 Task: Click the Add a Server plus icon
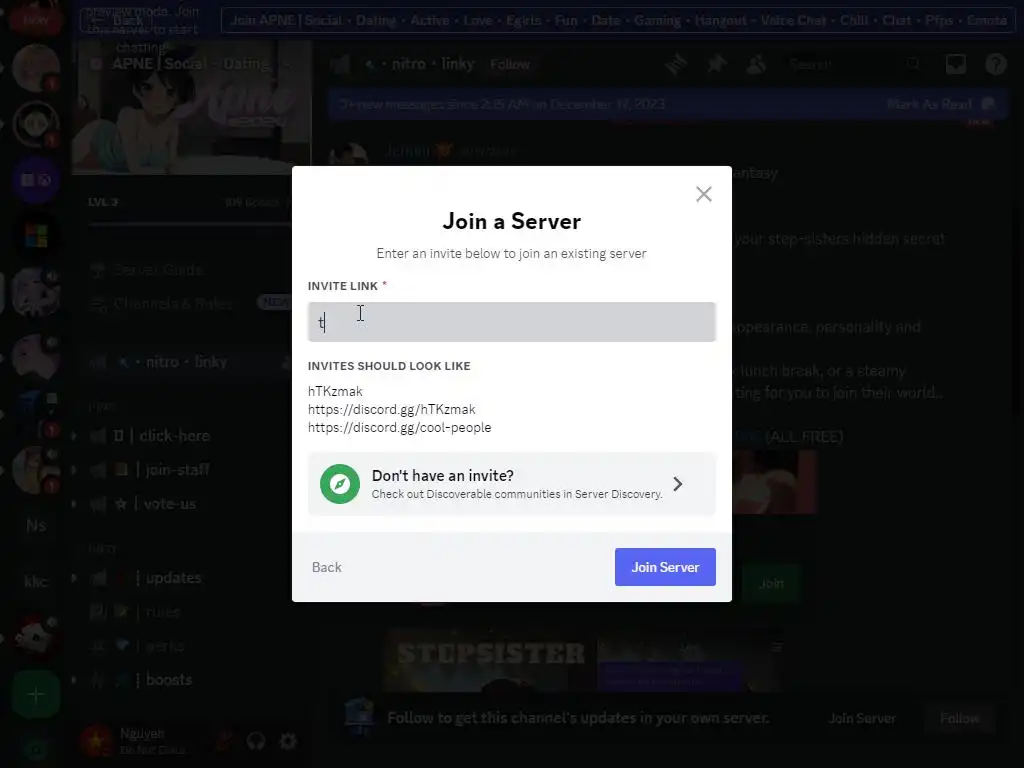[x=36, y=695]
